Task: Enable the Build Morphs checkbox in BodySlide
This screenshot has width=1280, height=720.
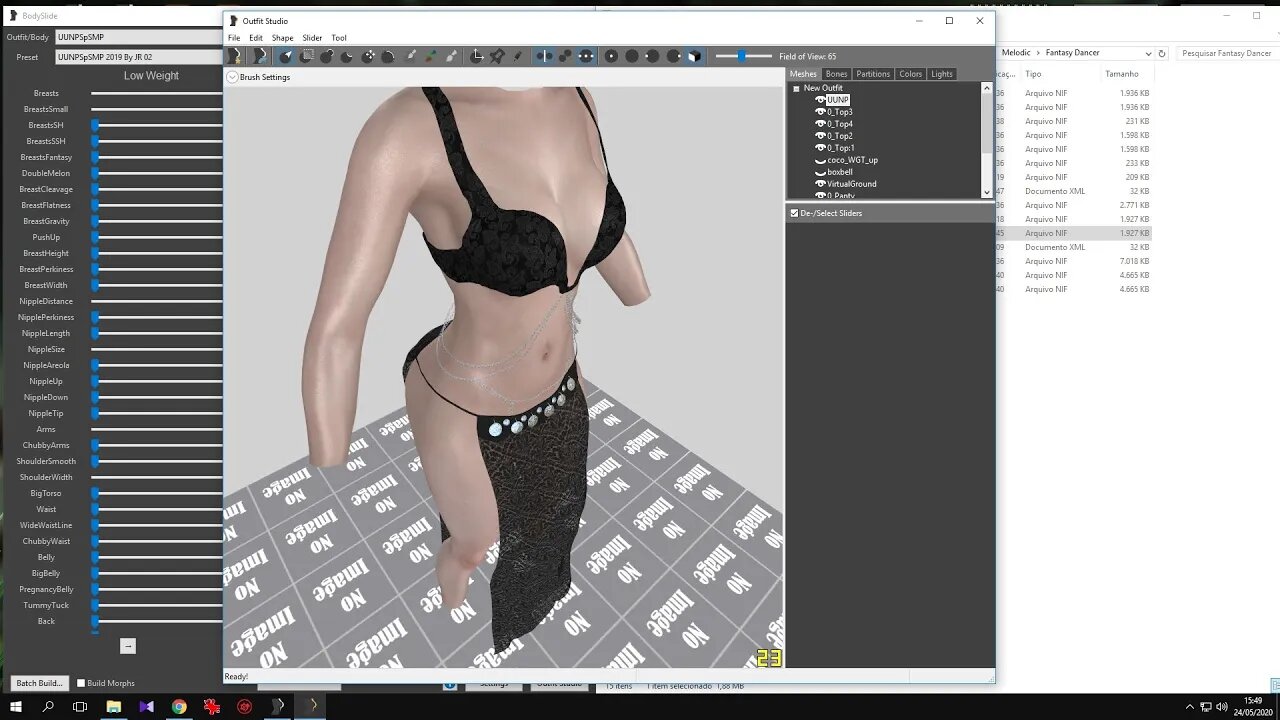Action: coord(81,683)
